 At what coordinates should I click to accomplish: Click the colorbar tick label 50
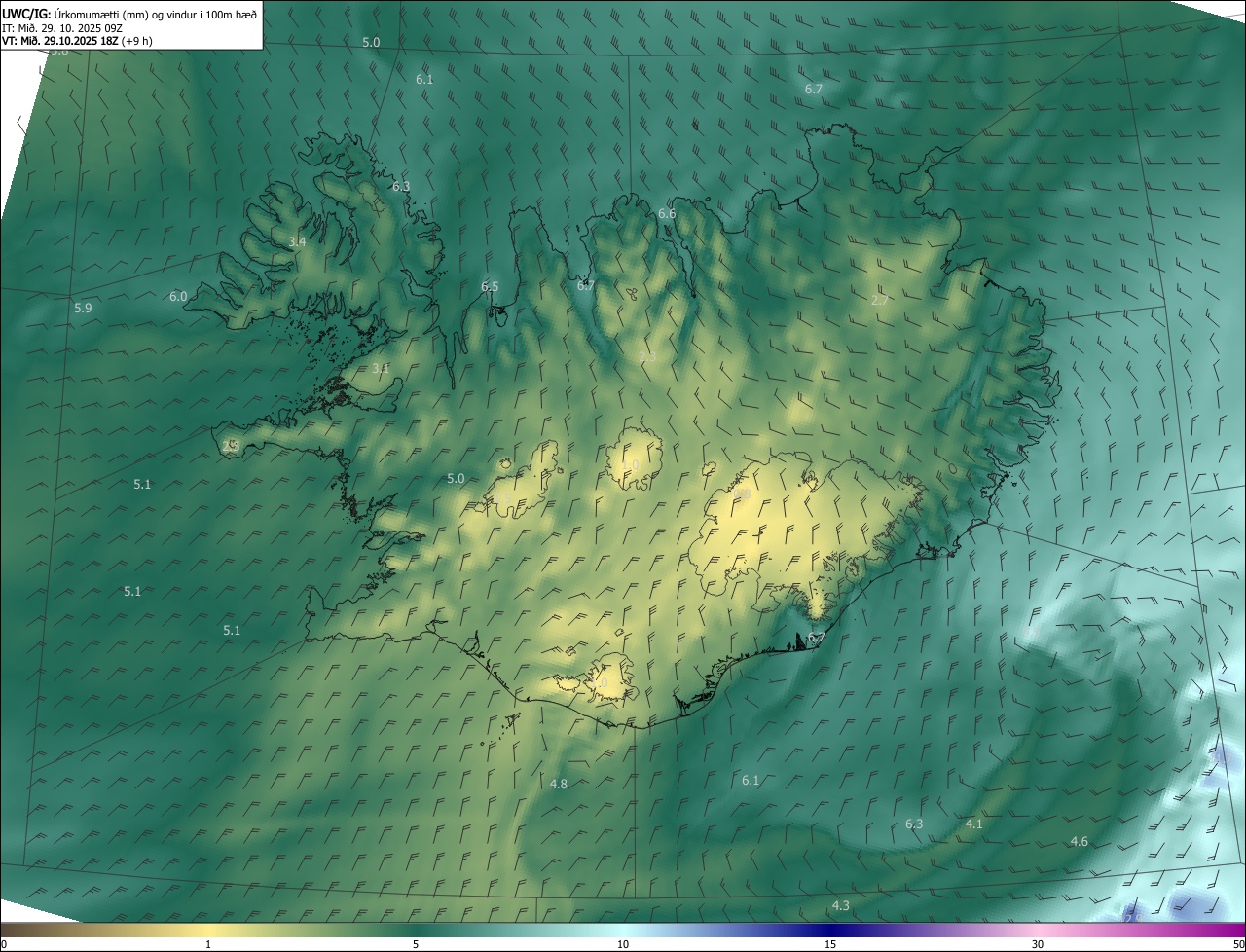[x=1237, y=944]
